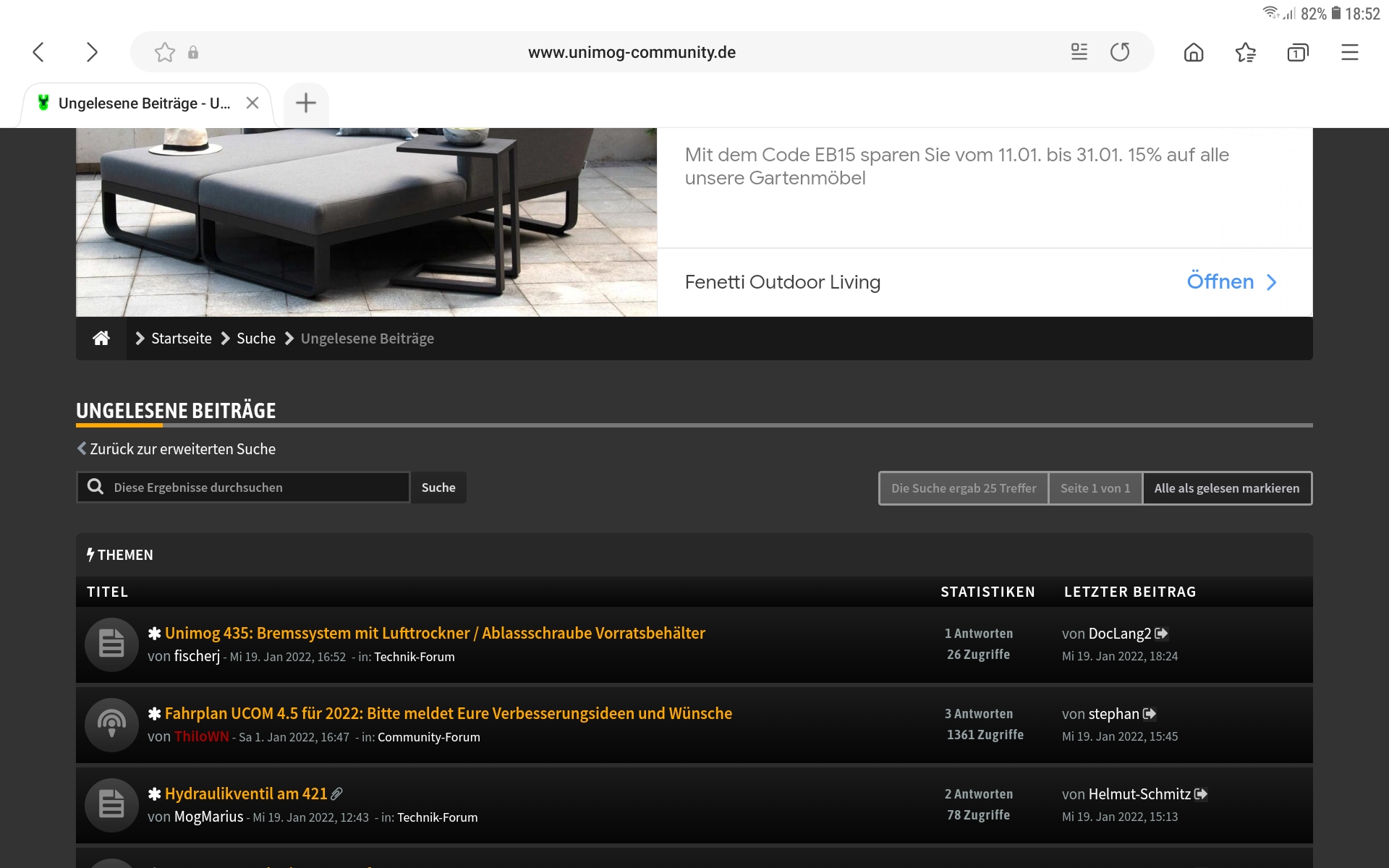Bookmark page with star icon in address bar
1389x868 pixels.
[165, 52]
